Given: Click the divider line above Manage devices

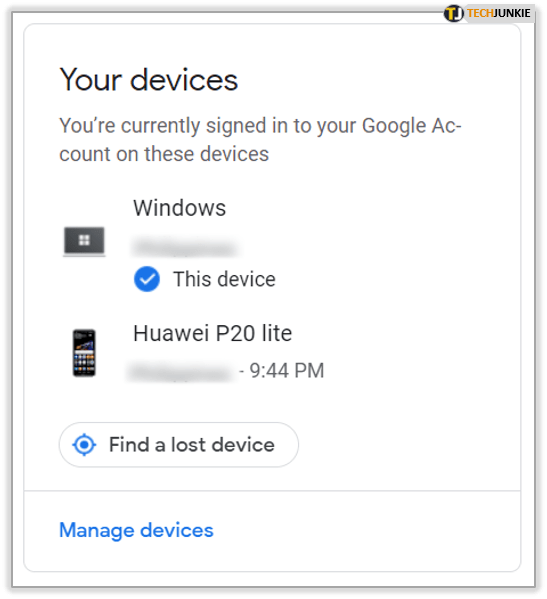Looking at the screenshot, I should tap(272, 491).
